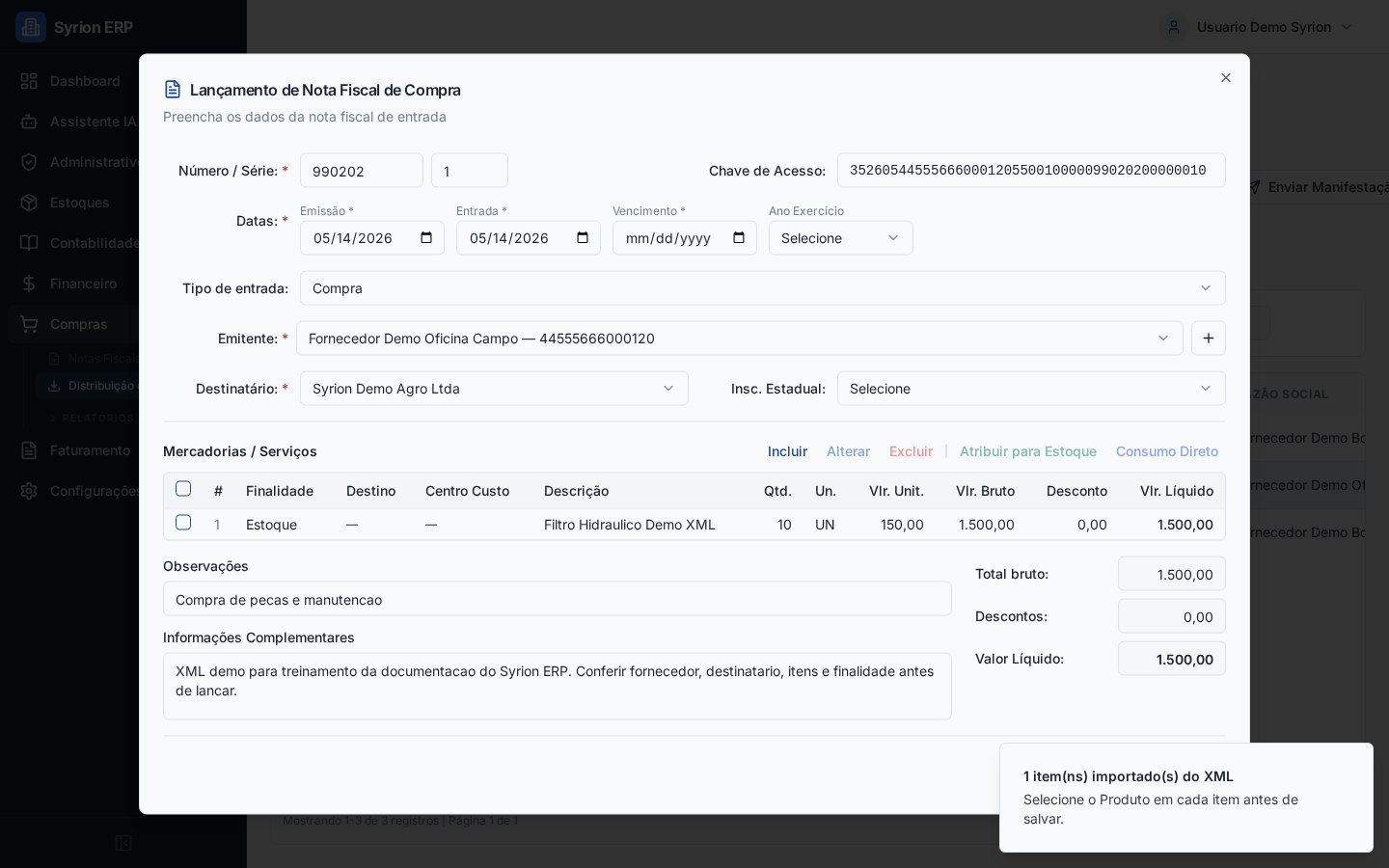Open Financeiro in the sidebar
Viewport: 1389px width, 868px height.
click(83, 284)
